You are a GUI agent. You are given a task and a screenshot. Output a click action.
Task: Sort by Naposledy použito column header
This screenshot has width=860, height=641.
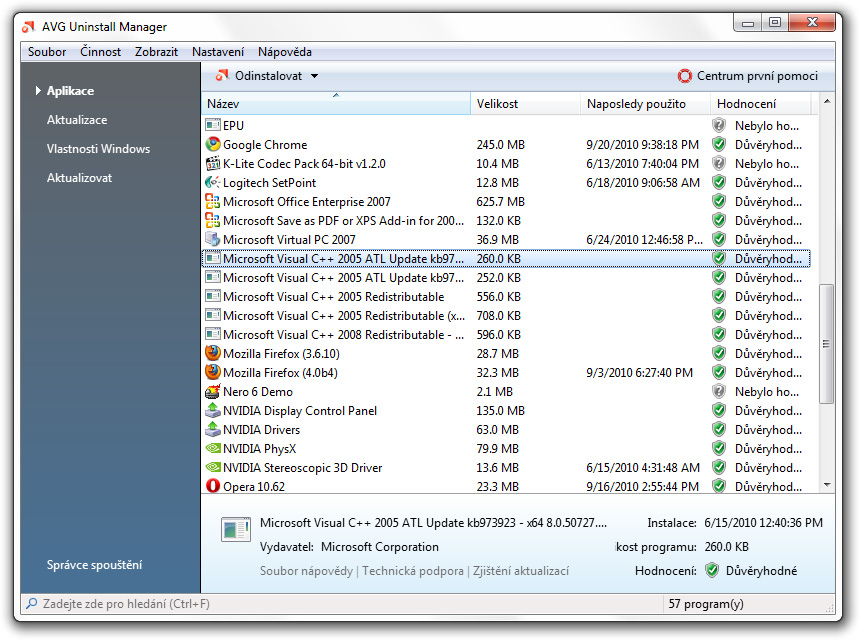tap(645, 103)
